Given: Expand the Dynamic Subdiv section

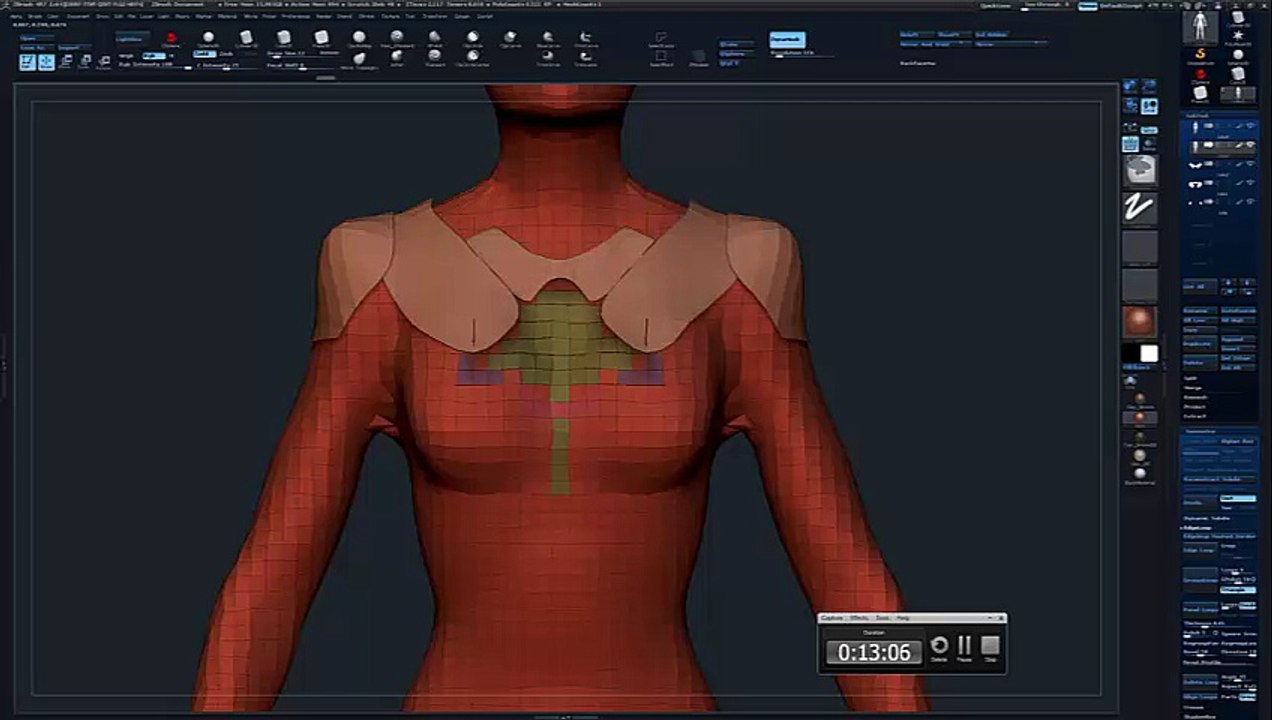Looking at the screenshot, I should (x=1206, y=518).
